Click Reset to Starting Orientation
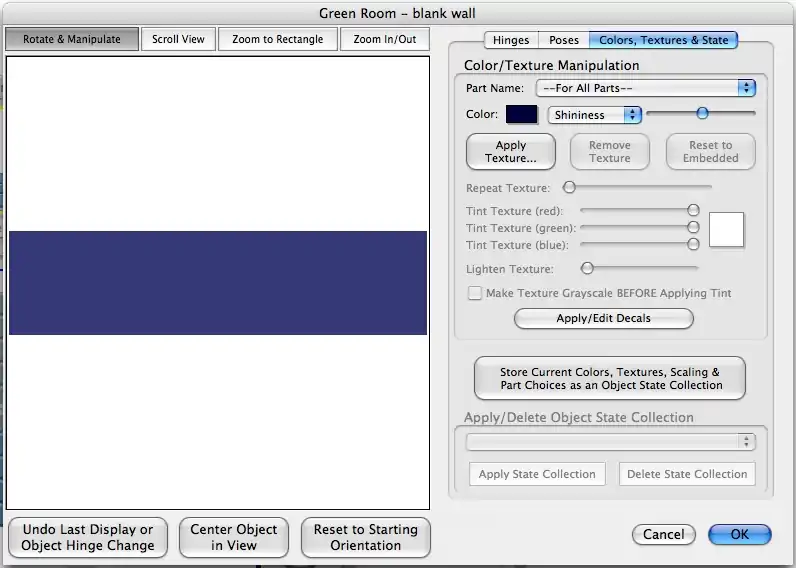Image resolution: width=796 pixels, height=568 pixels. [x=365, y=537]
